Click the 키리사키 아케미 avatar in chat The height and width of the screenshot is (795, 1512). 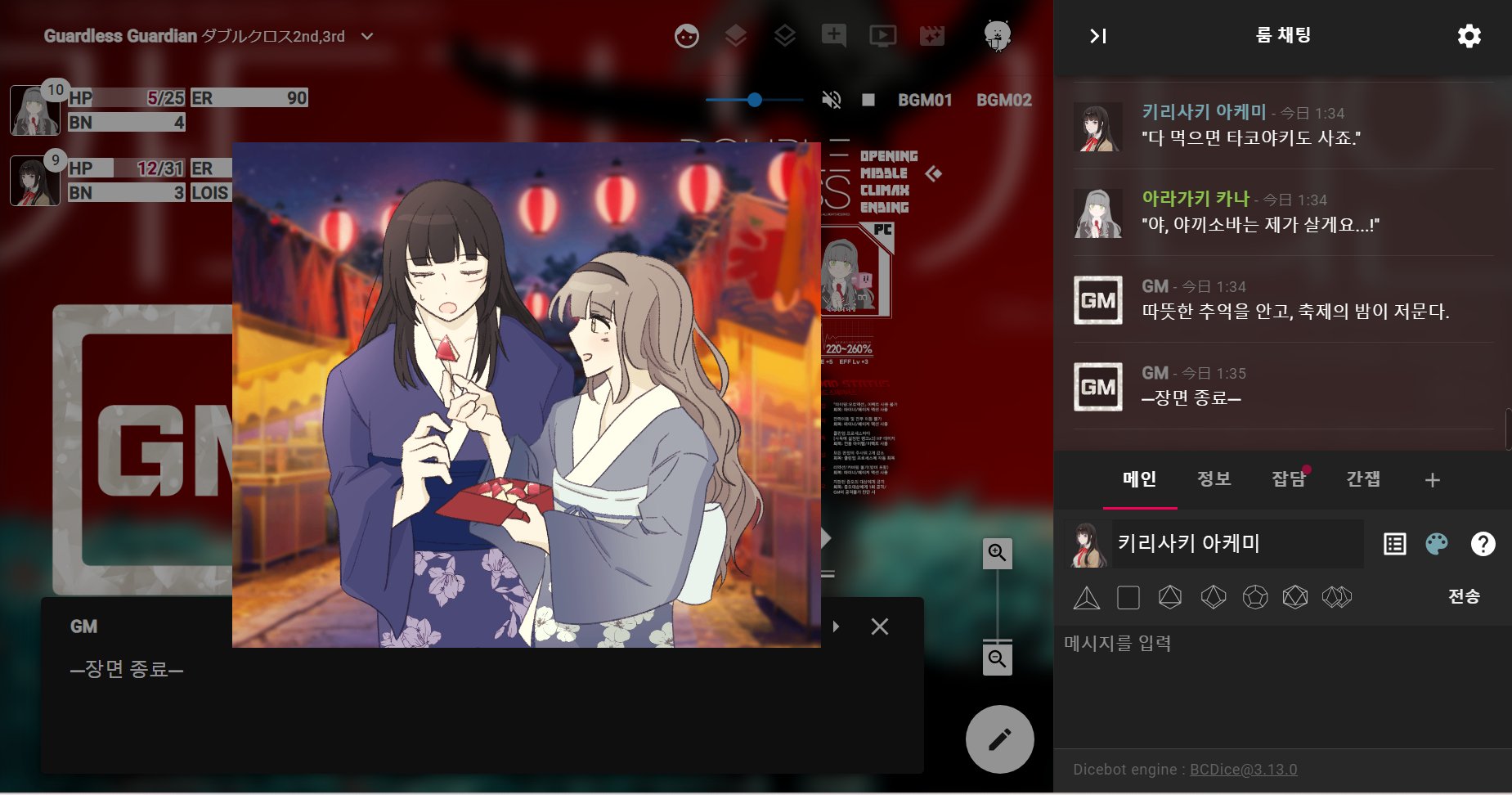coord(1098,127)
